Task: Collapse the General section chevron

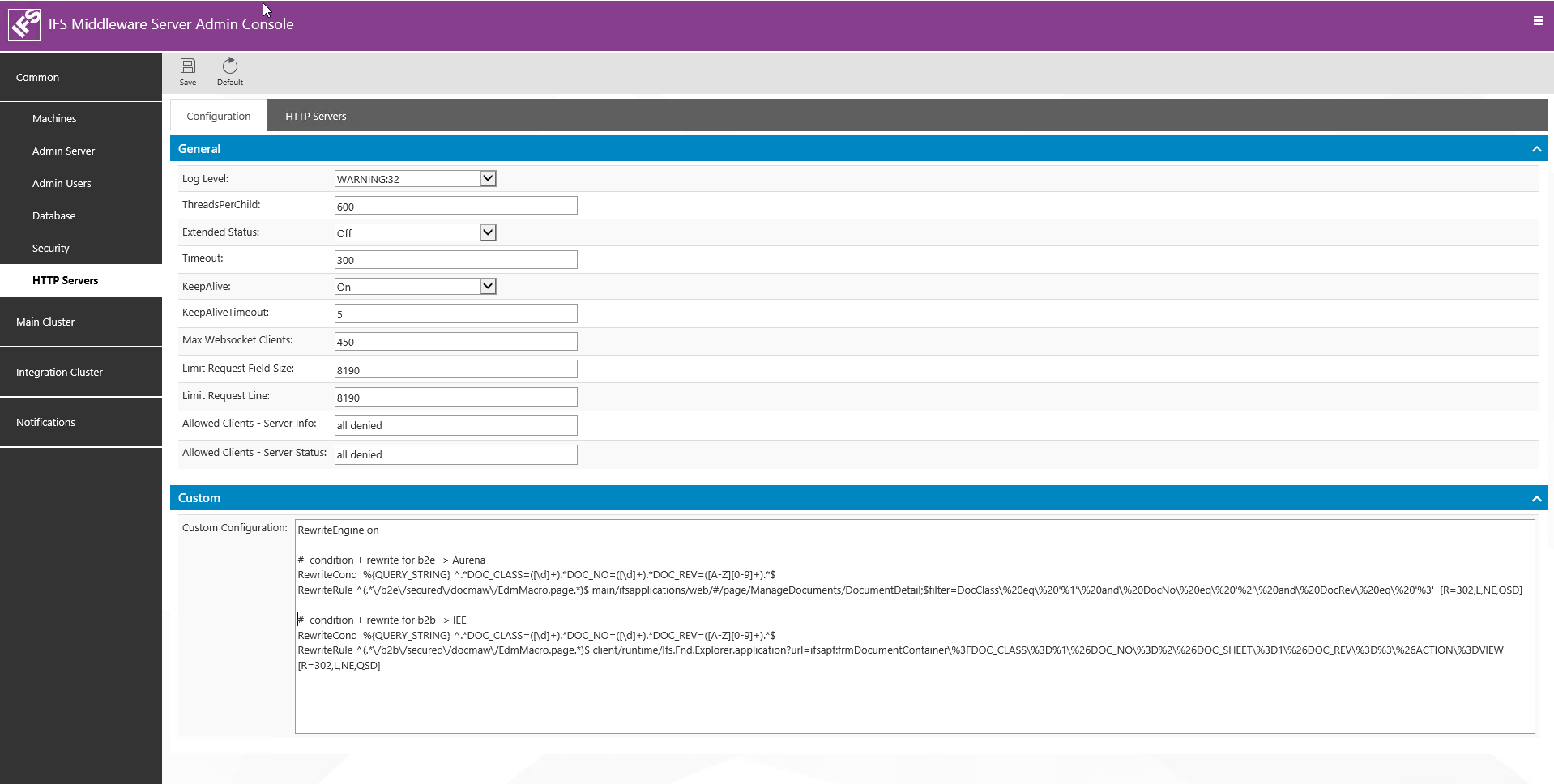Action: [1535, 149]
